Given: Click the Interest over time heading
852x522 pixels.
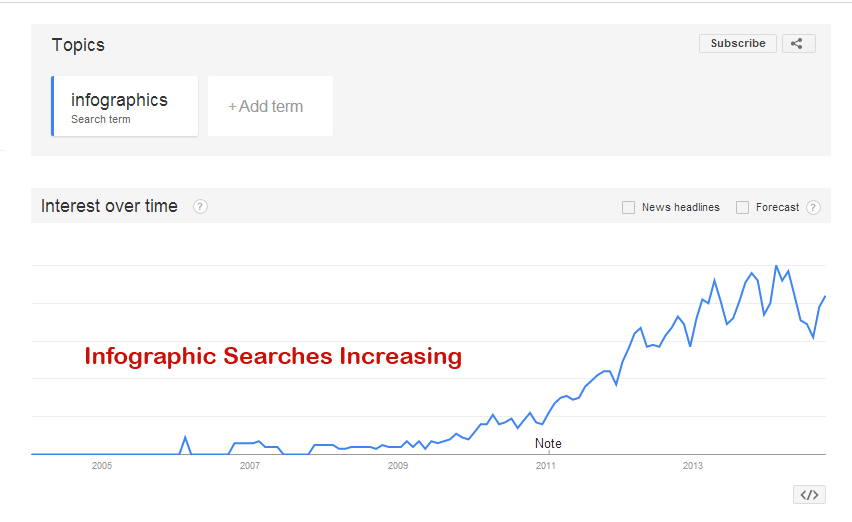Looking at the screenshot, I should click(x=109, y=206).
